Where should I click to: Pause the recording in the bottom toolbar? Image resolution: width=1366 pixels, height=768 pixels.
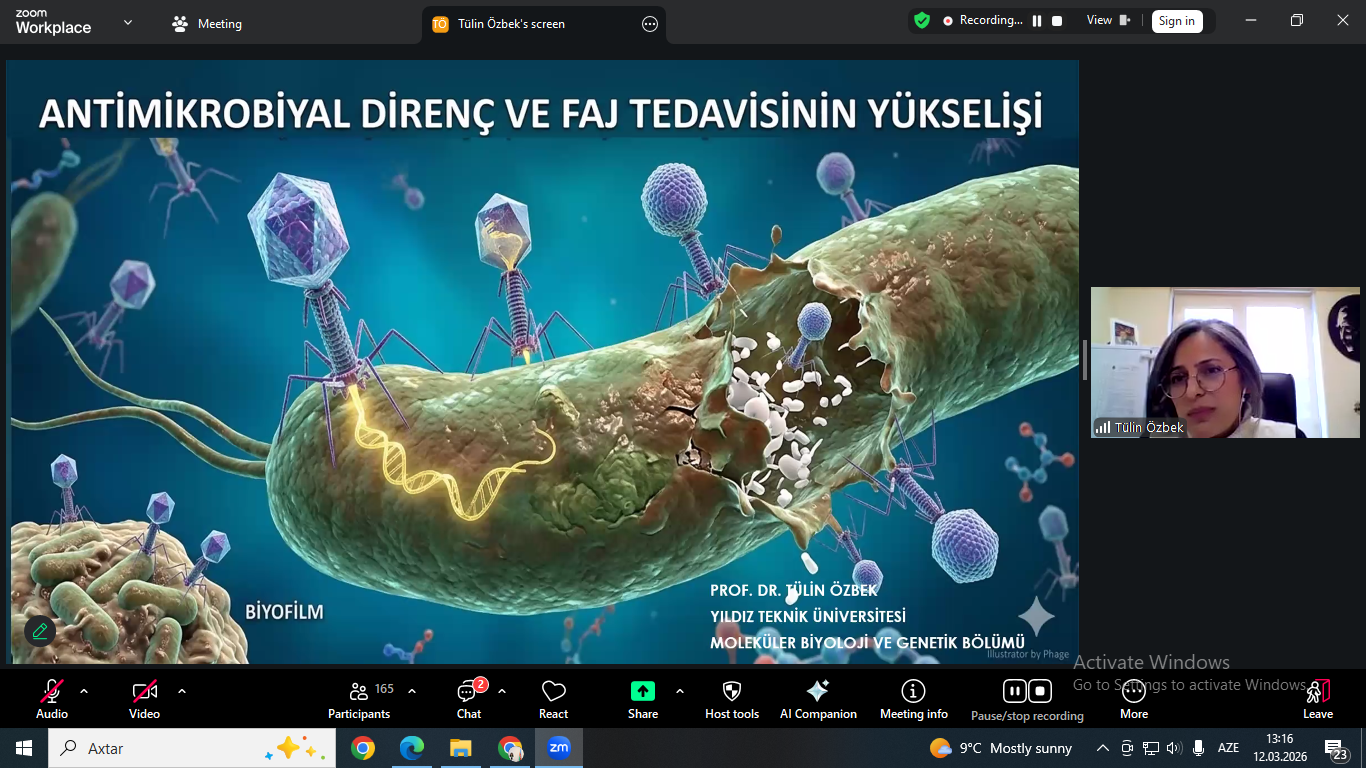tap(1015, 691)
